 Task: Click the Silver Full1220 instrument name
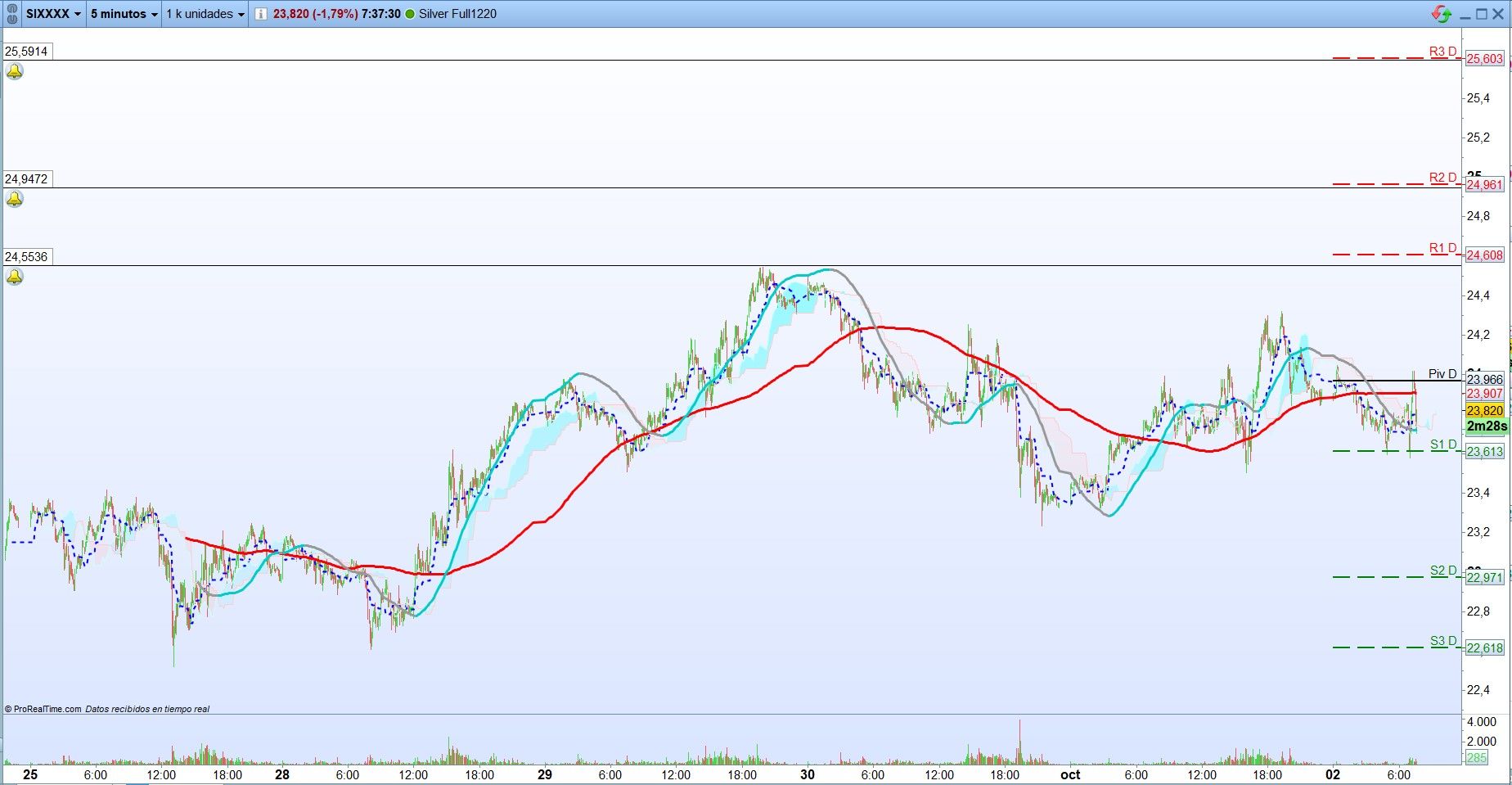(x=457, y=14)
